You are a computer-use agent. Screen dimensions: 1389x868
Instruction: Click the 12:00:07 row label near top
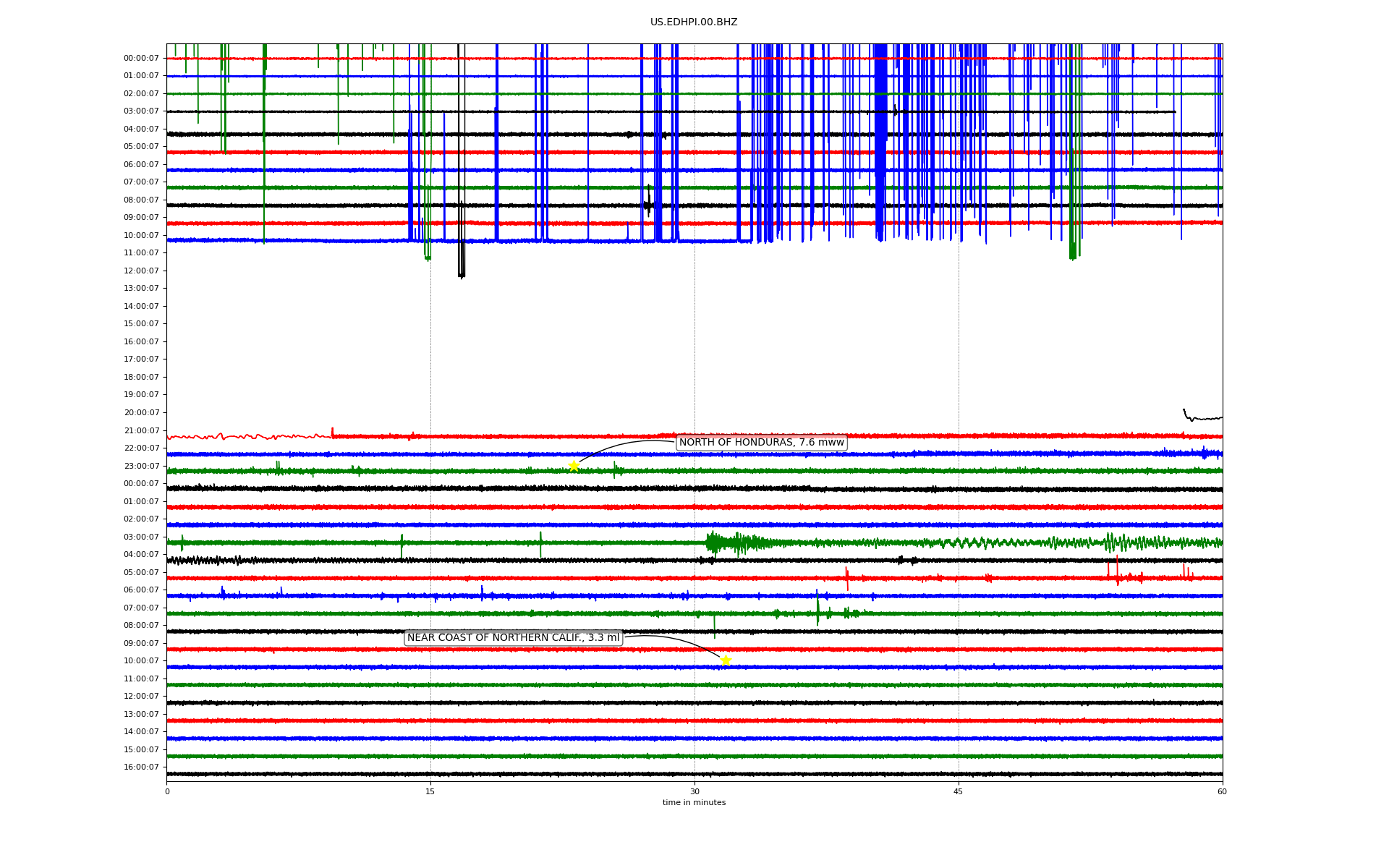(x=141, y=271)
